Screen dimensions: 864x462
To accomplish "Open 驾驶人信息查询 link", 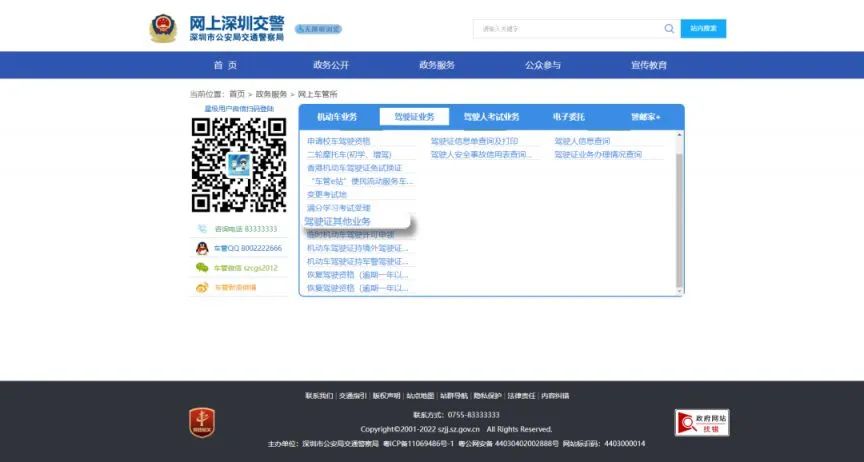I will coord(582,141).
